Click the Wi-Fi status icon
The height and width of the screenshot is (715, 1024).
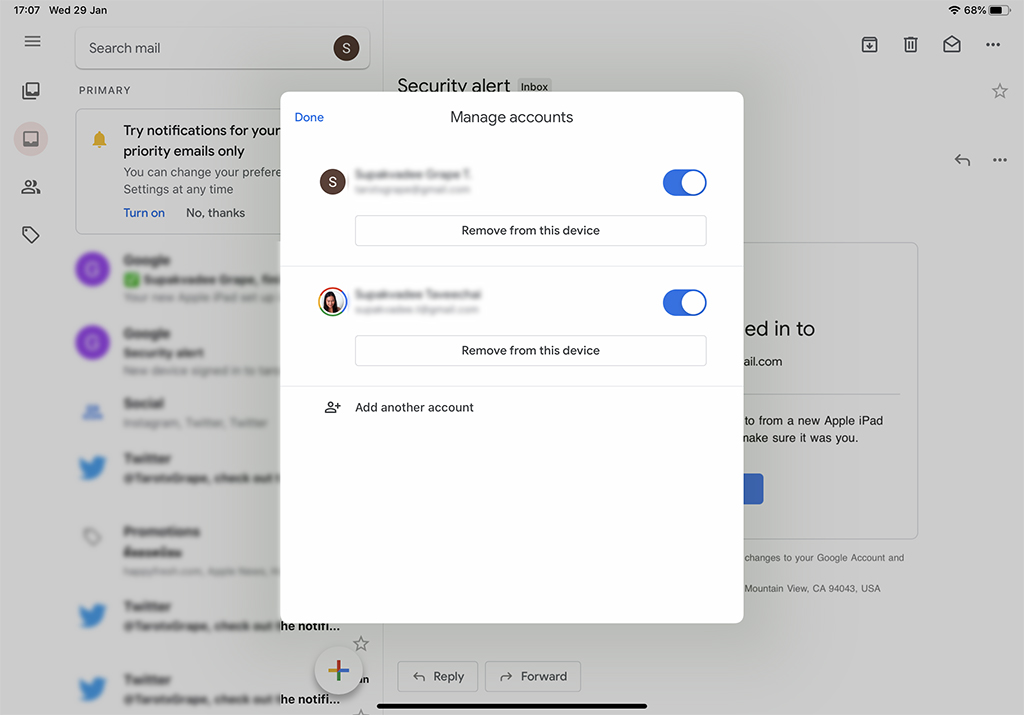954,10
